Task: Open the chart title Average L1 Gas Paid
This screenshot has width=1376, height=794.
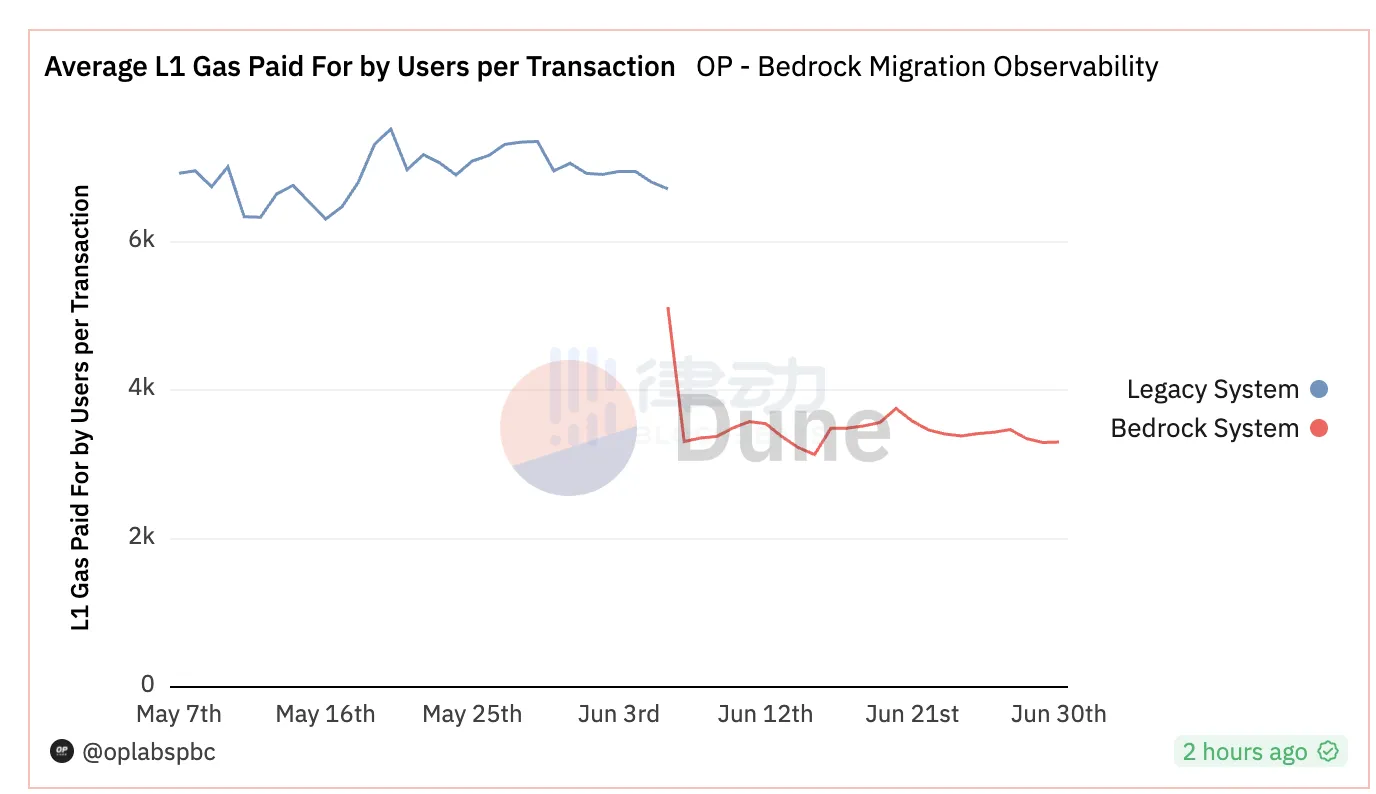Action: [360, 67]
